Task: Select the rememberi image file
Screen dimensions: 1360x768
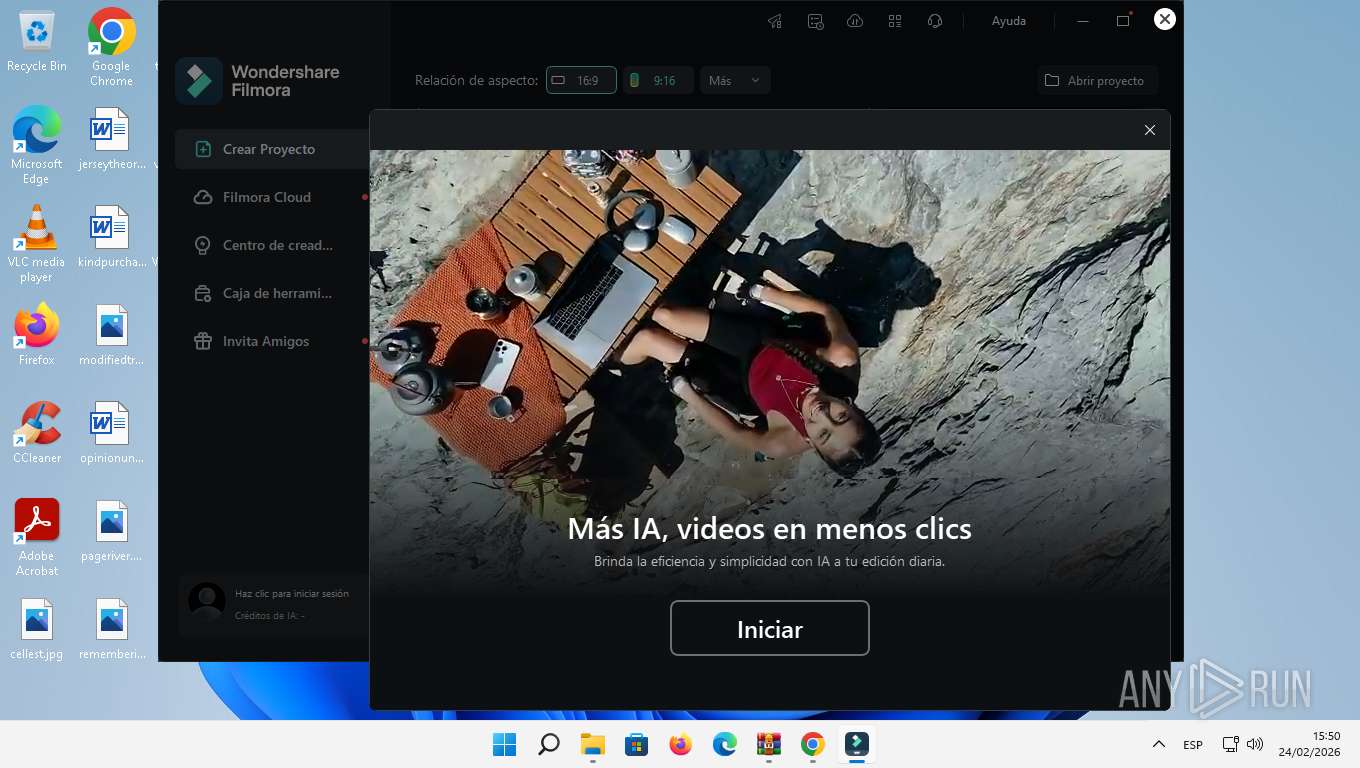Action: (111, 629)
